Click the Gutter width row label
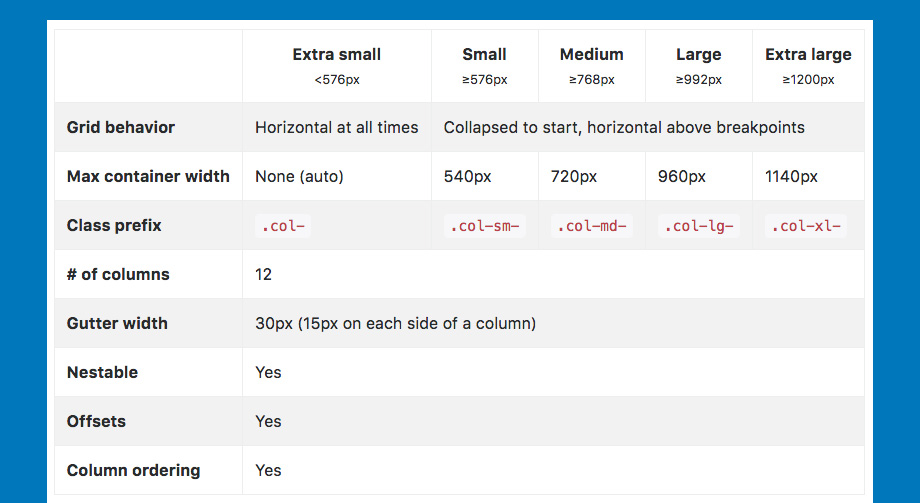 [x=117, y=323]
